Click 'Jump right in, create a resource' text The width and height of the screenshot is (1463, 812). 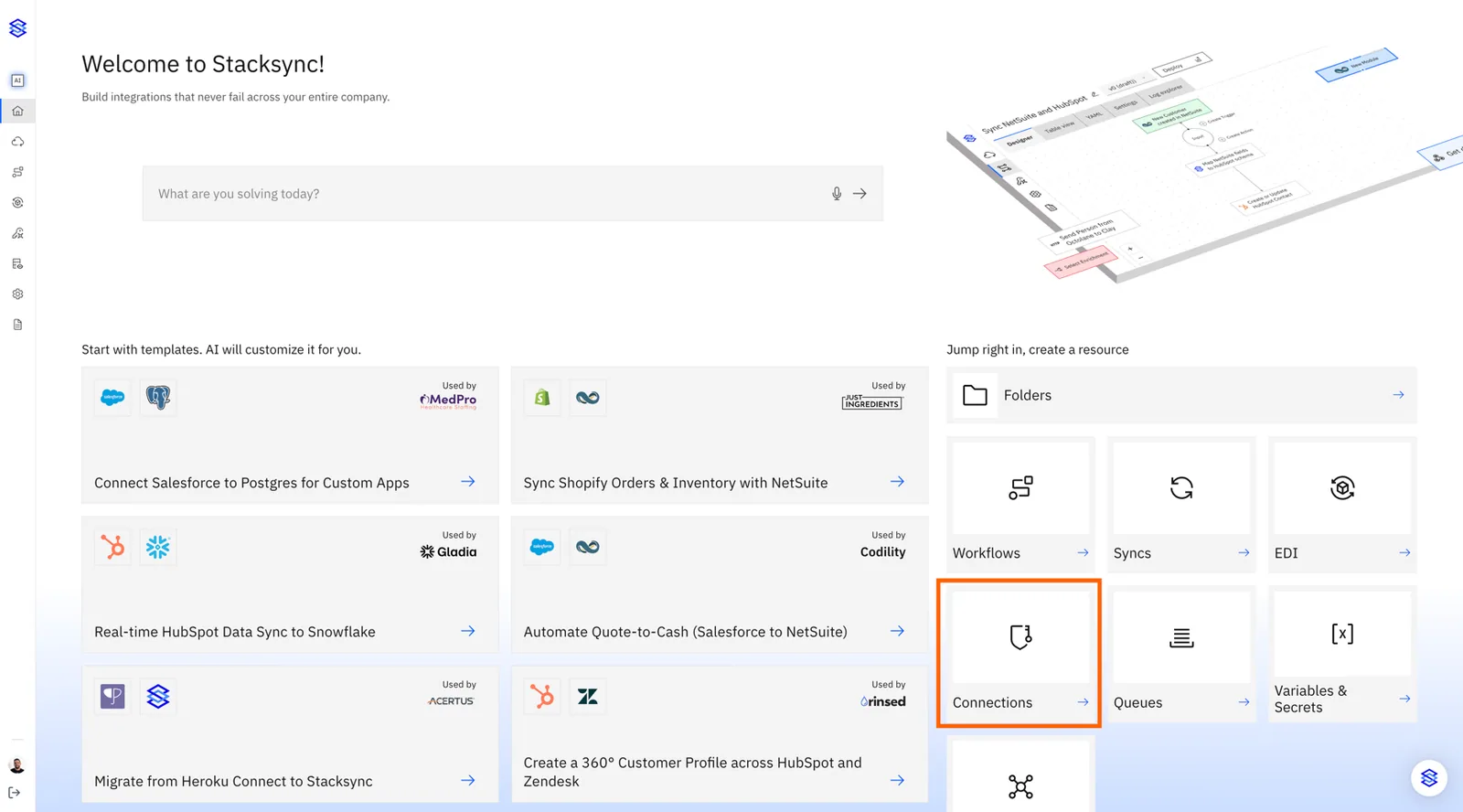pyautogui.click(x=1038, y=349)
